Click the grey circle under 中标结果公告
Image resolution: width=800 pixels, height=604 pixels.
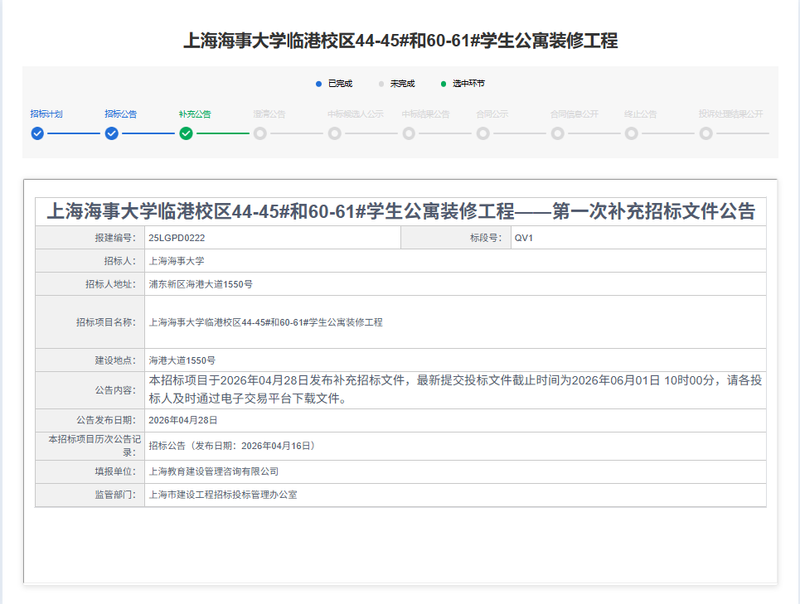click(409, 133)
